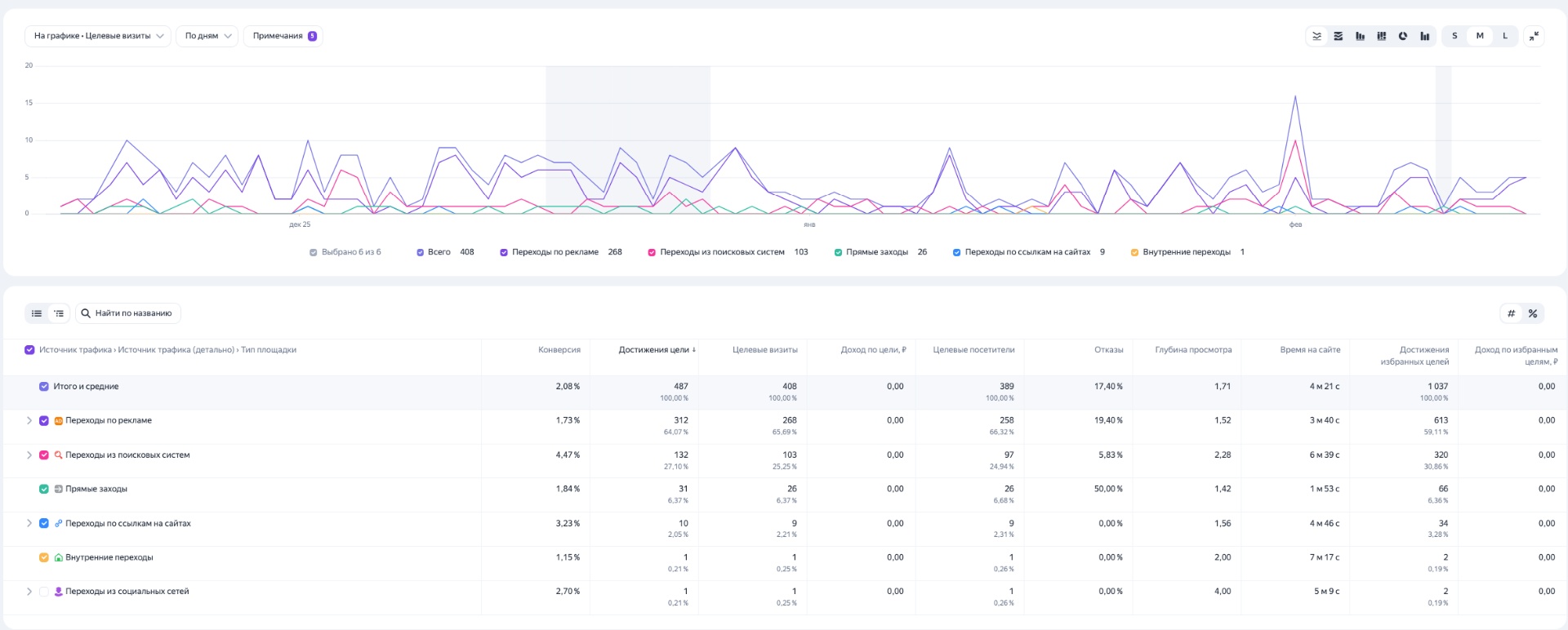Open the По дням grouping dropdown

[207, 36]
